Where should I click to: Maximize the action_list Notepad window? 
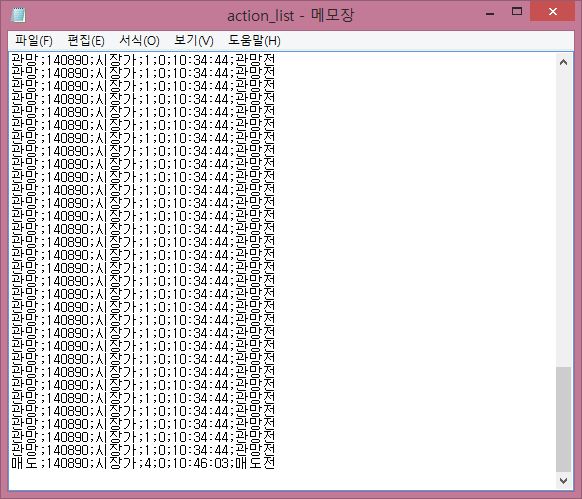point(517,12)
